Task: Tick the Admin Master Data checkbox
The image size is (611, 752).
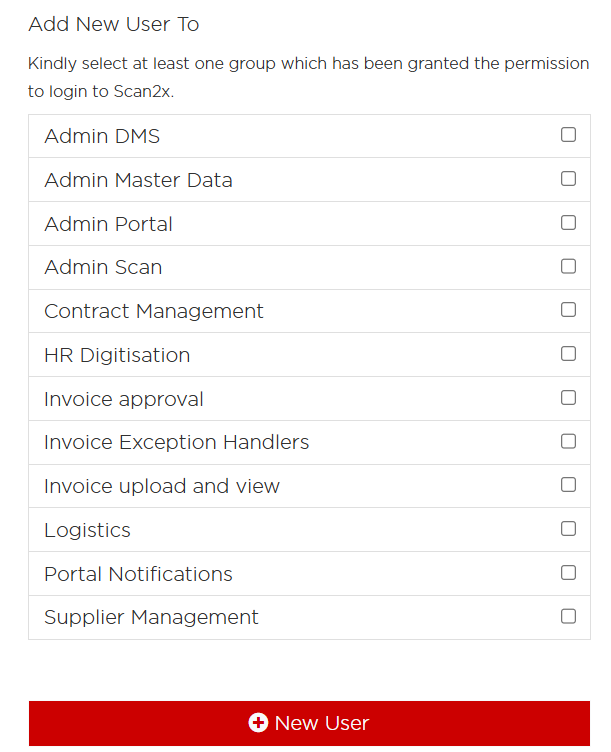Action: coord(568,179)
